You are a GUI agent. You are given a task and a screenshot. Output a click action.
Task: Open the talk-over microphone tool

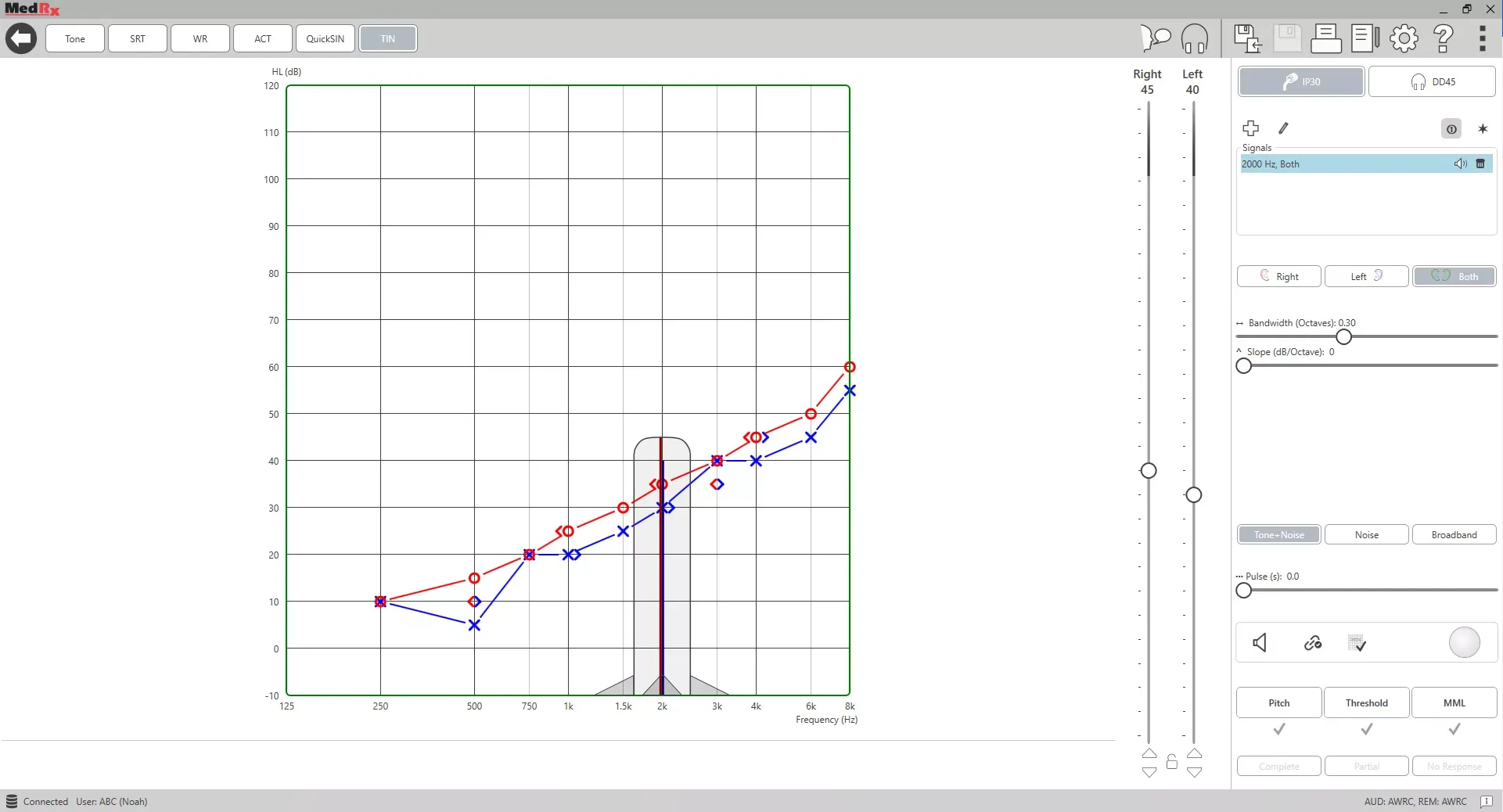tap(1156, 38)
